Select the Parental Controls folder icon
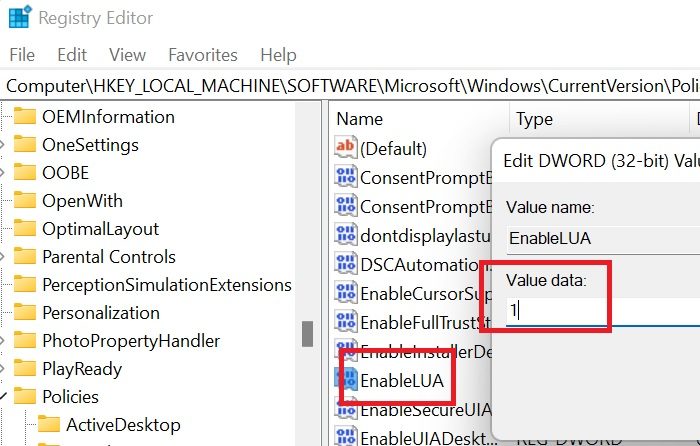The width and height of the screenshot is (700, 446). (25, 257)
